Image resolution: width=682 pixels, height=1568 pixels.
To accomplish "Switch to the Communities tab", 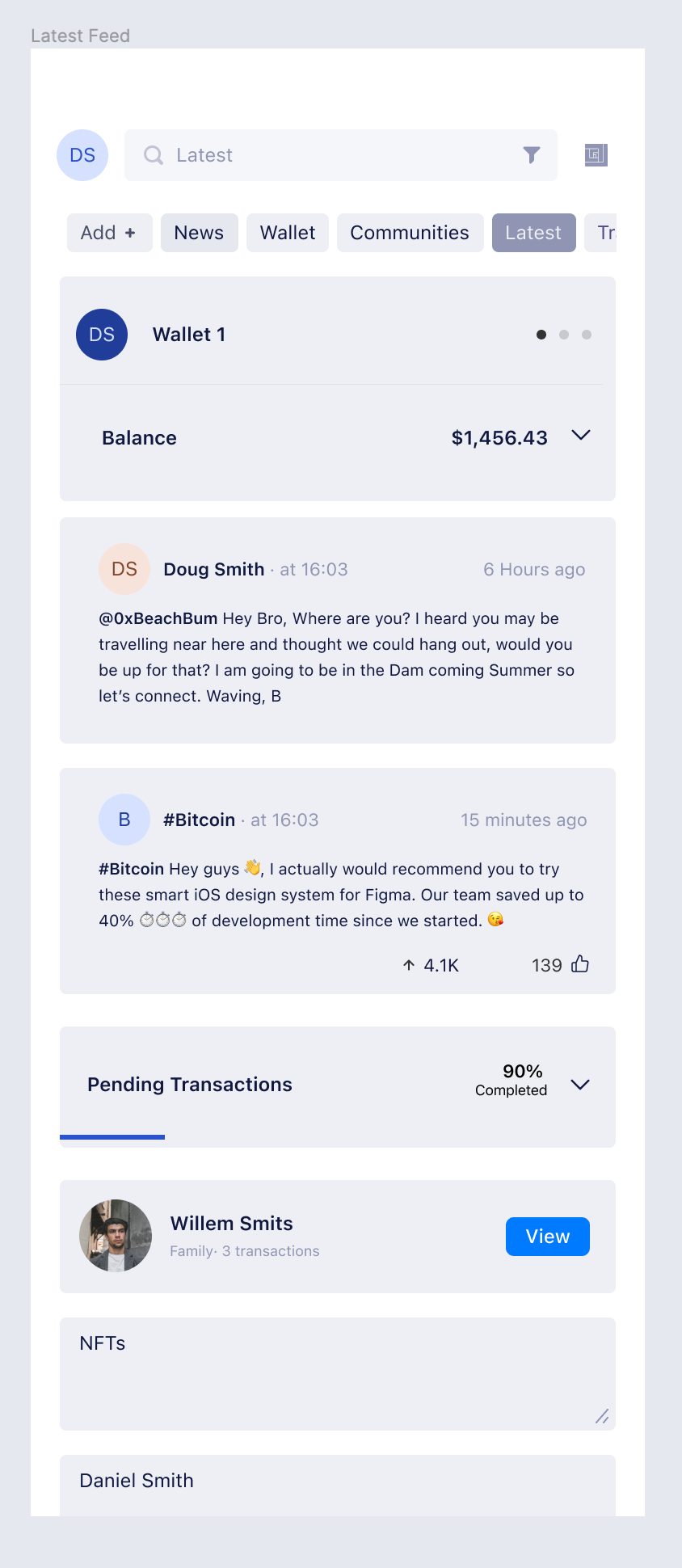I will [x=410, y=233].
